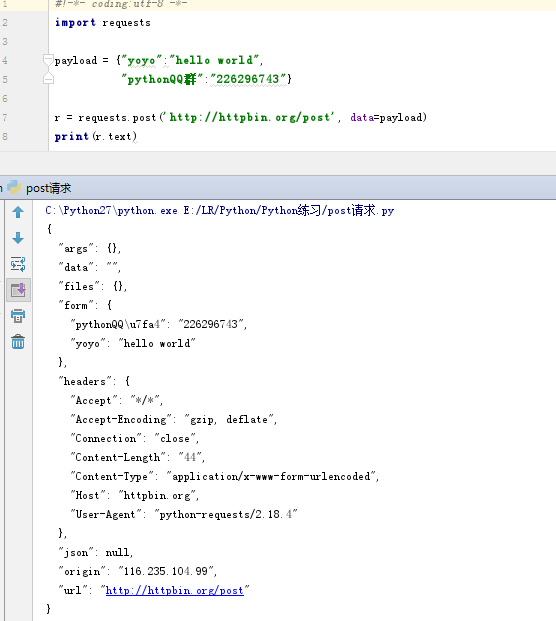Click the "User-Agent" header line

(x=184, y=514)
